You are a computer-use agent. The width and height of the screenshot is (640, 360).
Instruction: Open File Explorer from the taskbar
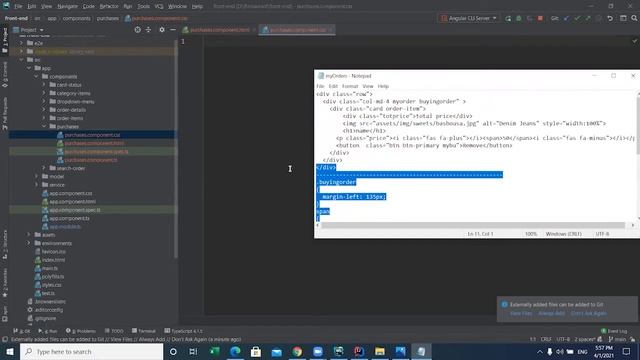tap(380, 351)
